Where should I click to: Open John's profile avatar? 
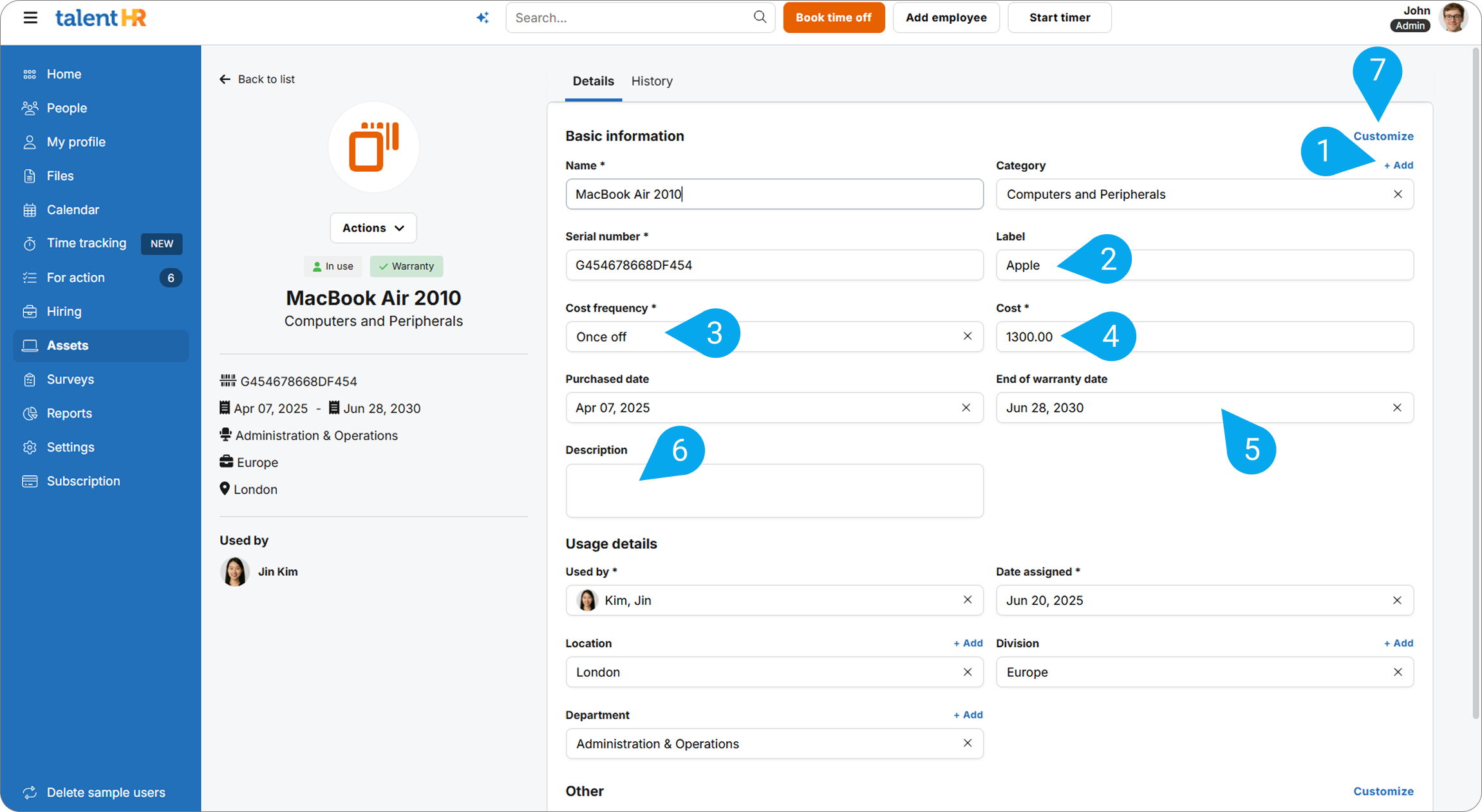tap(1454, 17)
